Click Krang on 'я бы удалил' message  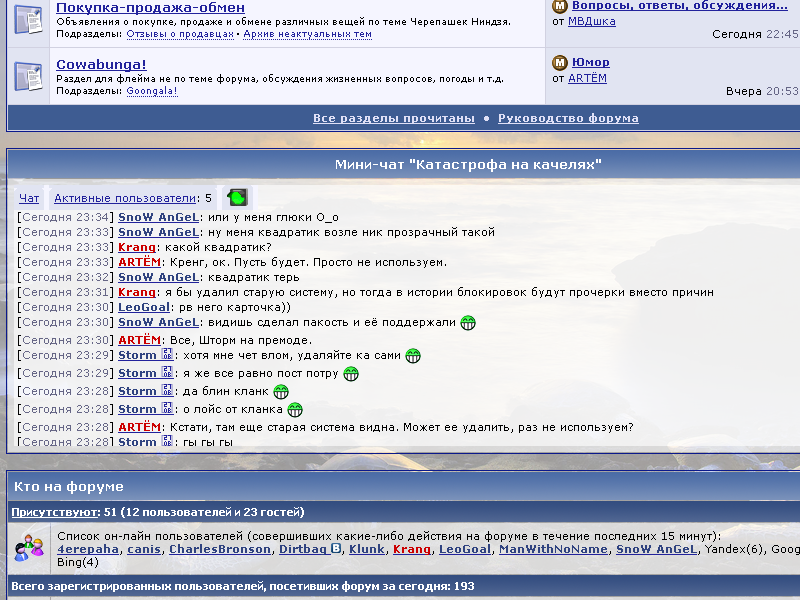[x=137, y=292]
